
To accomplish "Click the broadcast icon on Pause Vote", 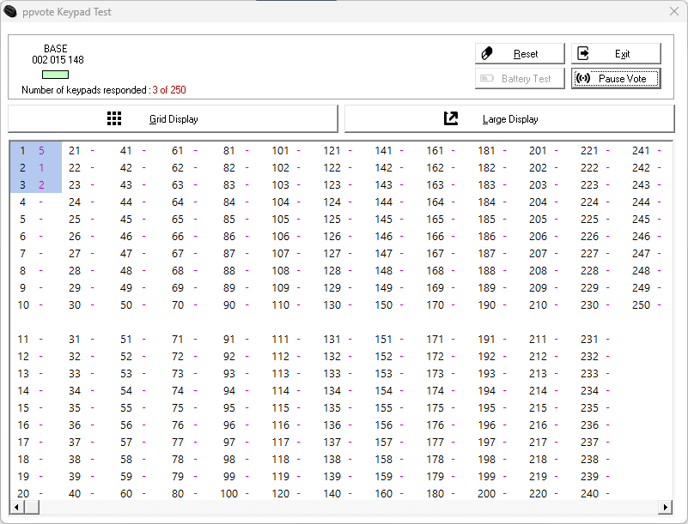I will point(584,79).
